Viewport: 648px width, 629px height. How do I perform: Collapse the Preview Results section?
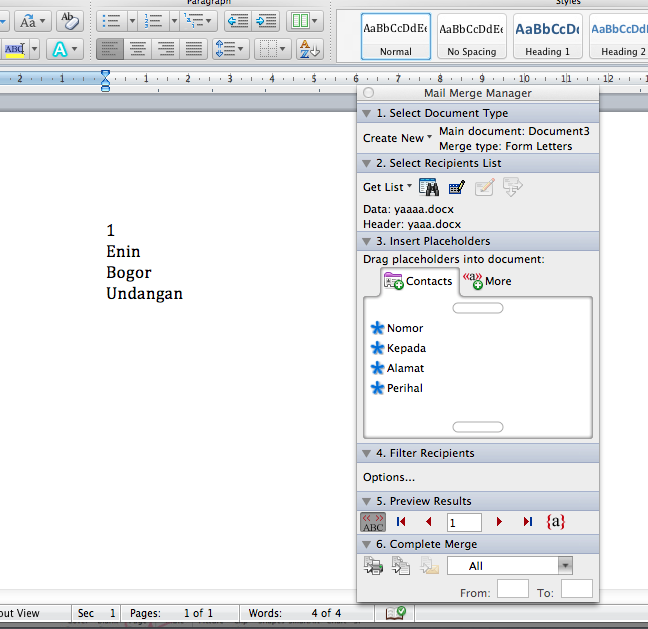pyautogui.click(x=367, y=501)
